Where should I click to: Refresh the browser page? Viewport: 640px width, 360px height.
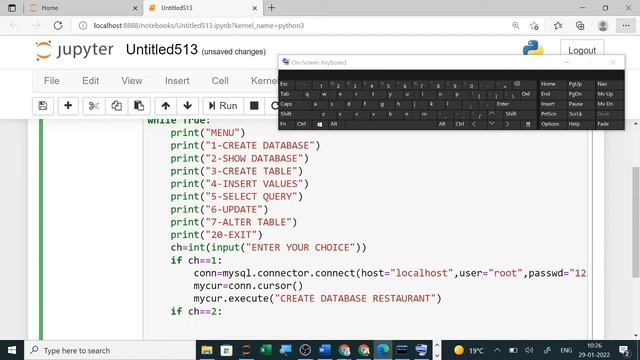pyautogui.click(x=58, y=25)
